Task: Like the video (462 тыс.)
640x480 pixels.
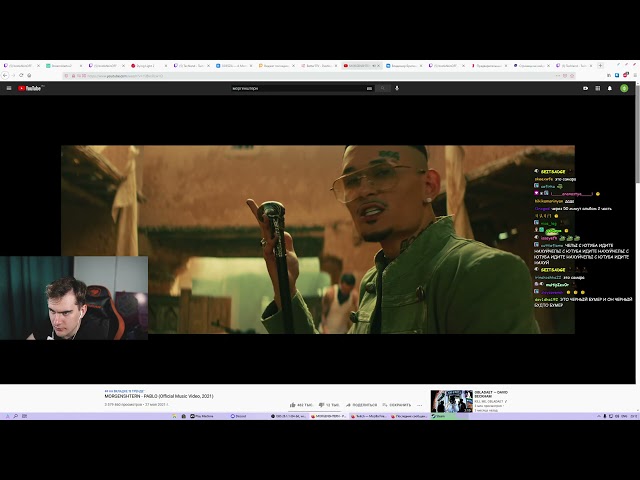Action: pos(301,405)
